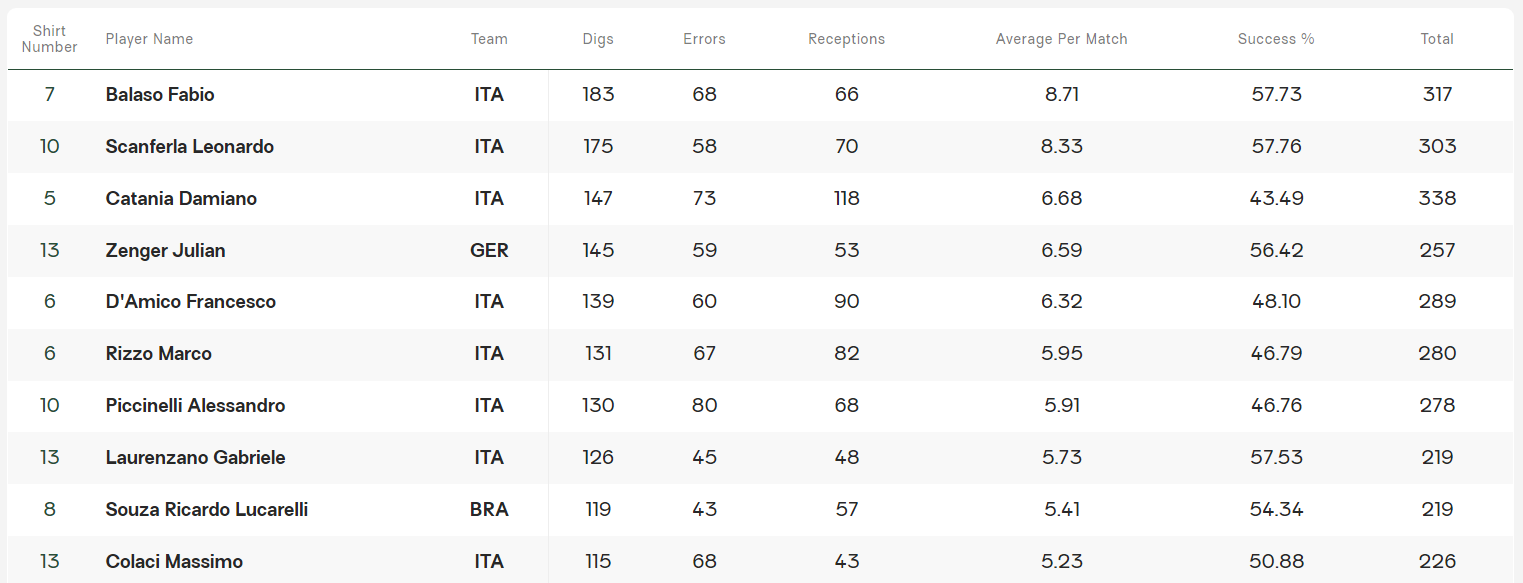
Task: Select Catania Damiano player name
Action: click(181, 199)
